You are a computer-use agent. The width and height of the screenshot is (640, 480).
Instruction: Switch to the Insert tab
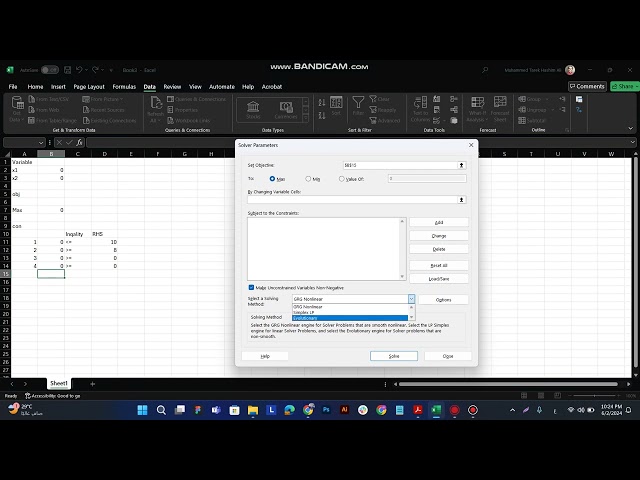[58, 87]
